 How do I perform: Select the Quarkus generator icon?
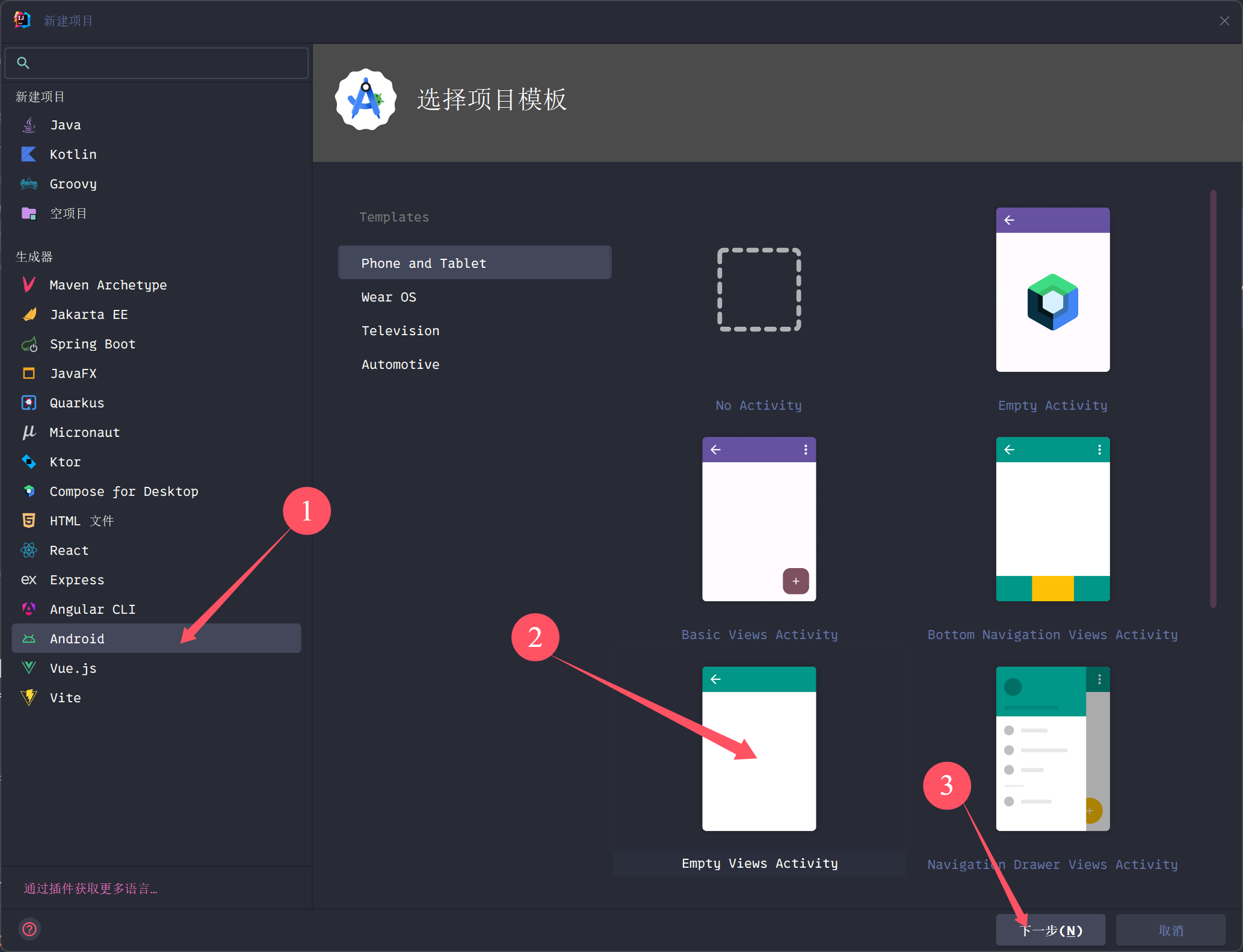point(28,403)
